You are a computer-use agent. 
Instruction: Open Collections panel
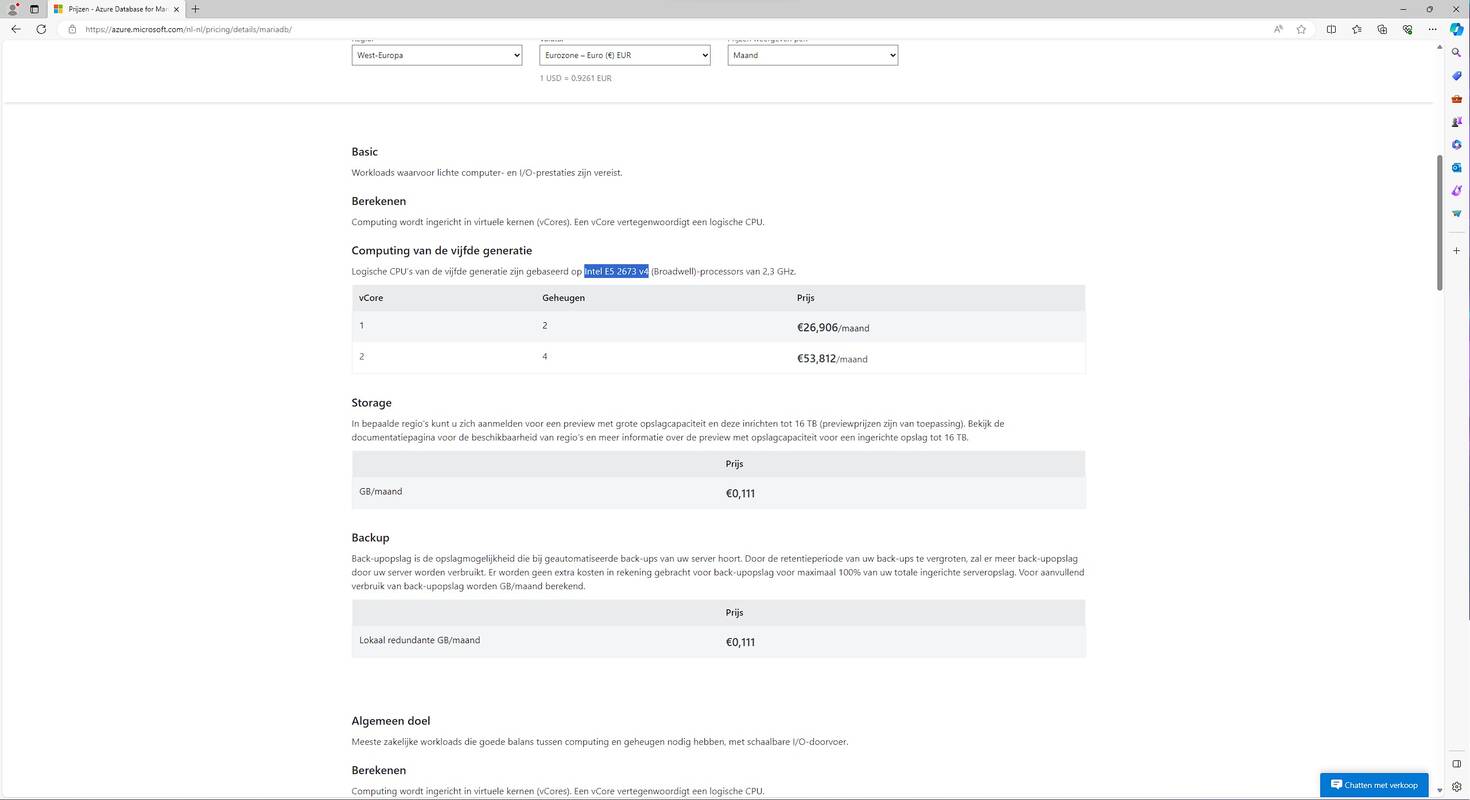click(1382, 29)
